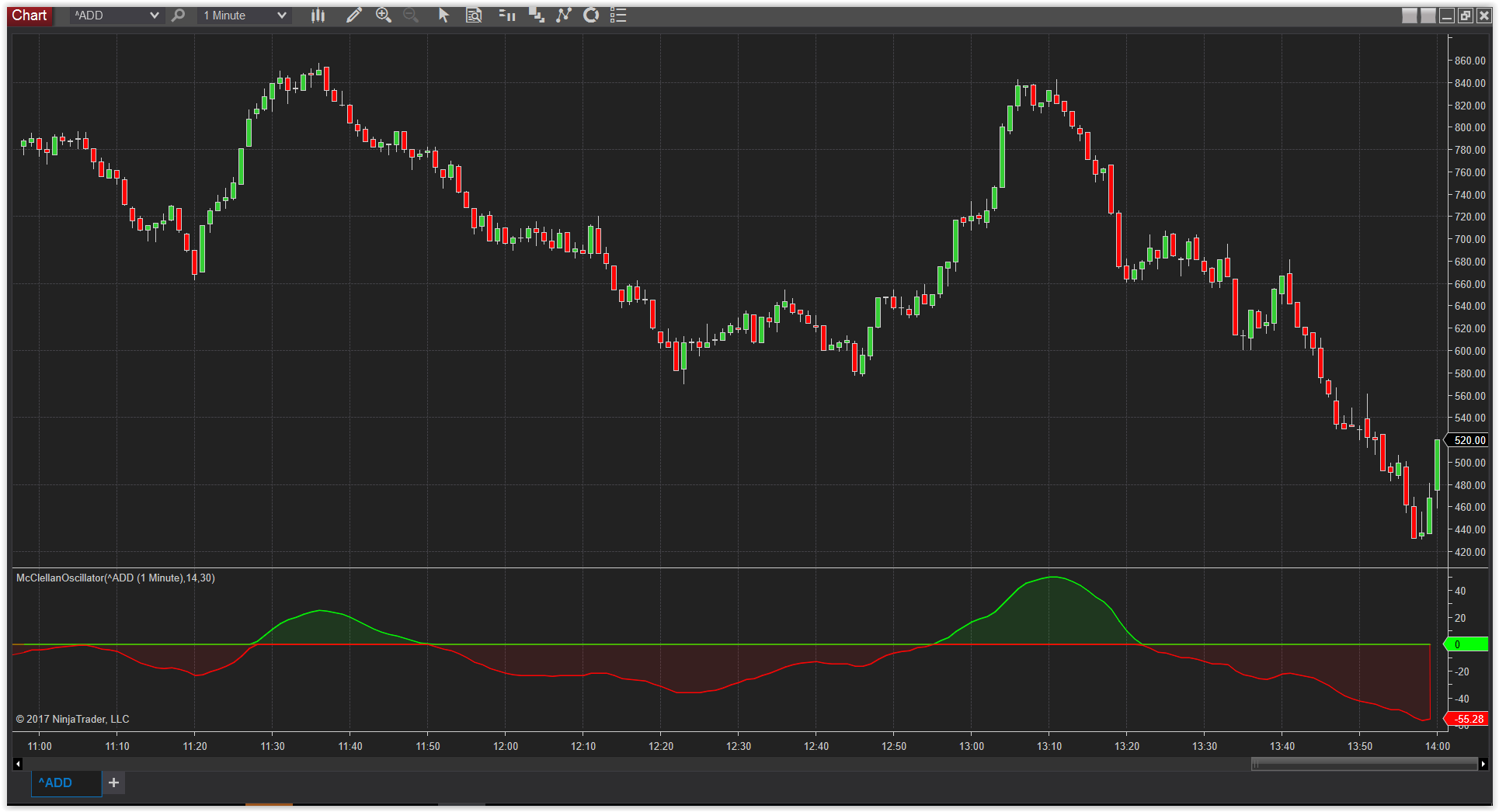This screenshot has width=1499, height=812.
Task: Minimize the chart window
Action: [1447, 16]
